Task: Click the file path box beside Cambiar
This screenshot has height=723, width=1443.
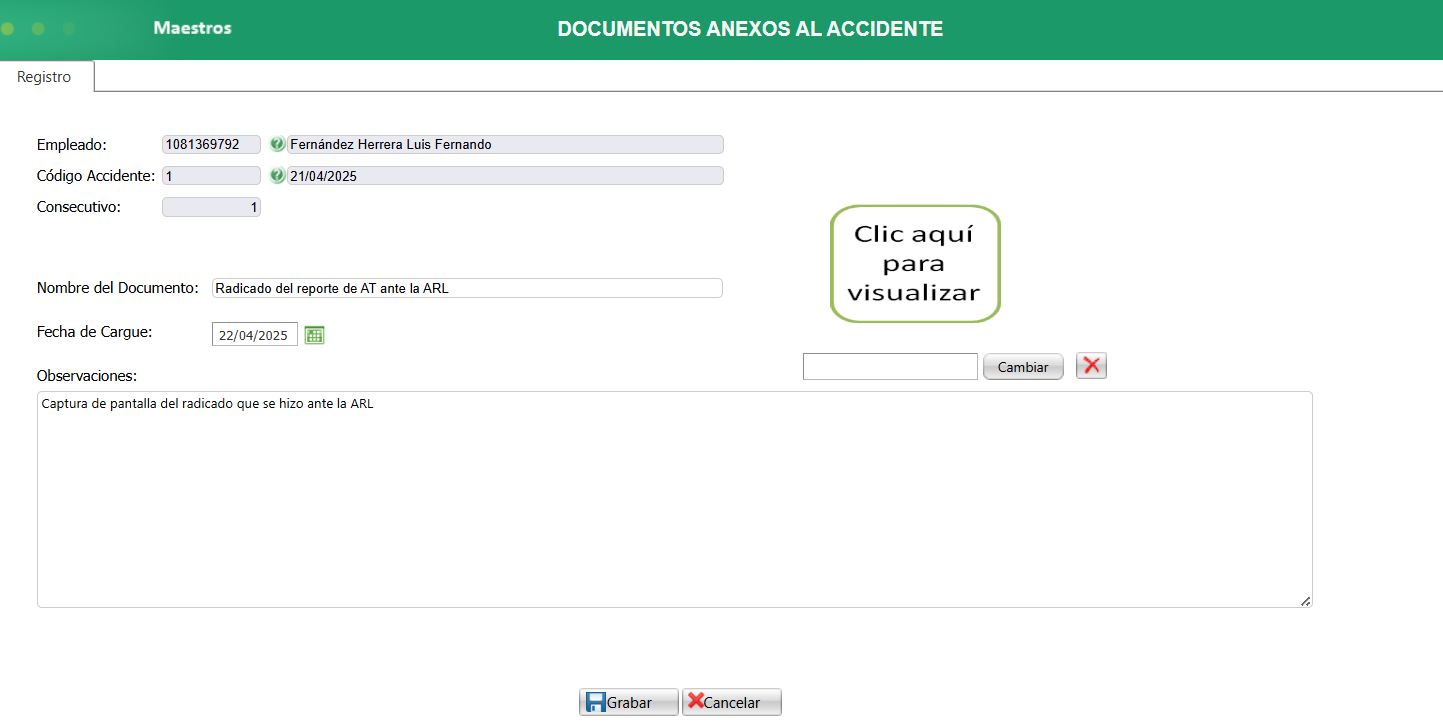Action: coord(890,366)
